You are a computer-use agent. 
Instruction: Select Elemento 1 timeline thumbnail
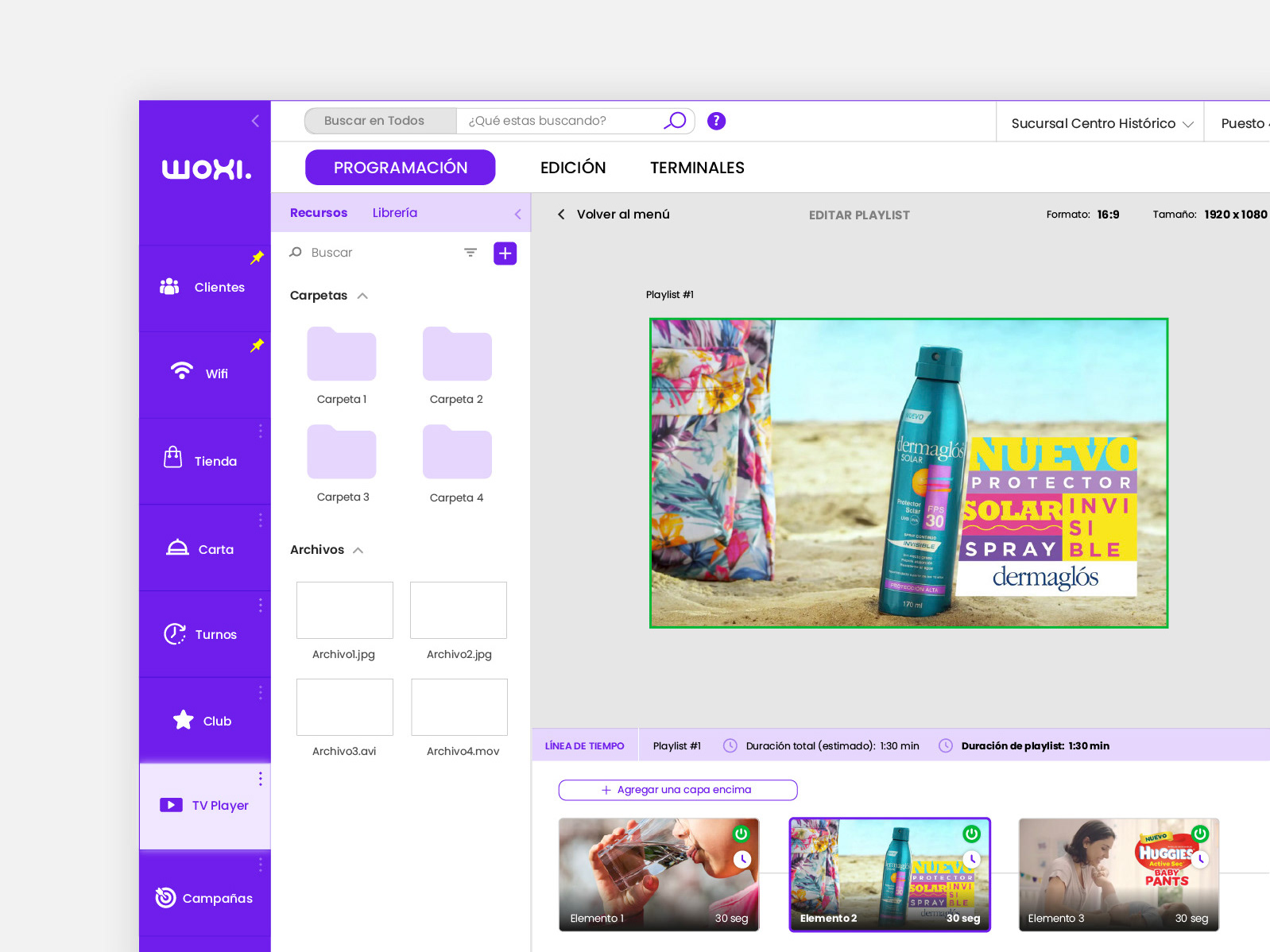(659, 875)
